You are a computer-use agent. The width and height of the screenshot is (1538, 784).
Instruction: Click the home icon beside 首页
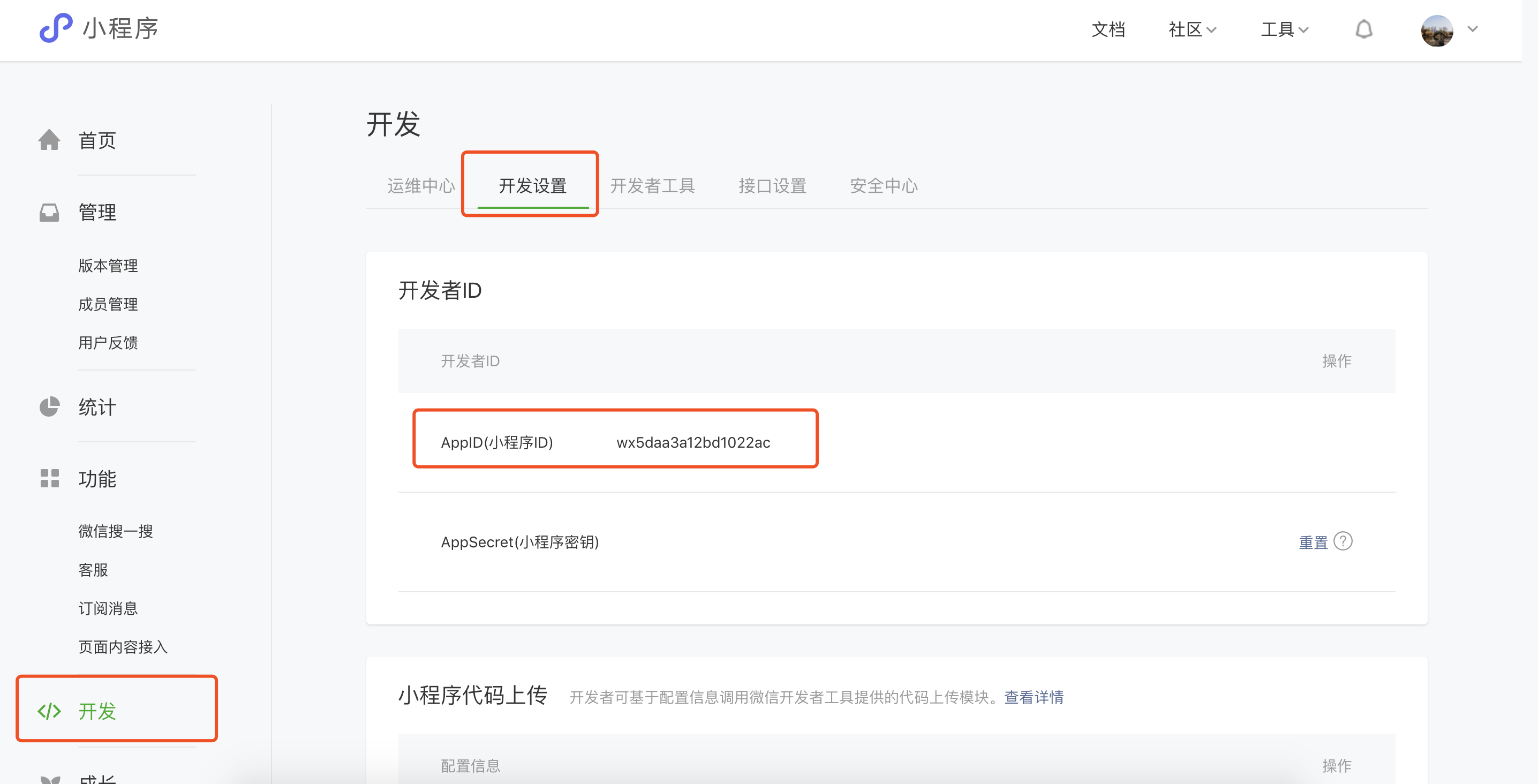(49, 140)
